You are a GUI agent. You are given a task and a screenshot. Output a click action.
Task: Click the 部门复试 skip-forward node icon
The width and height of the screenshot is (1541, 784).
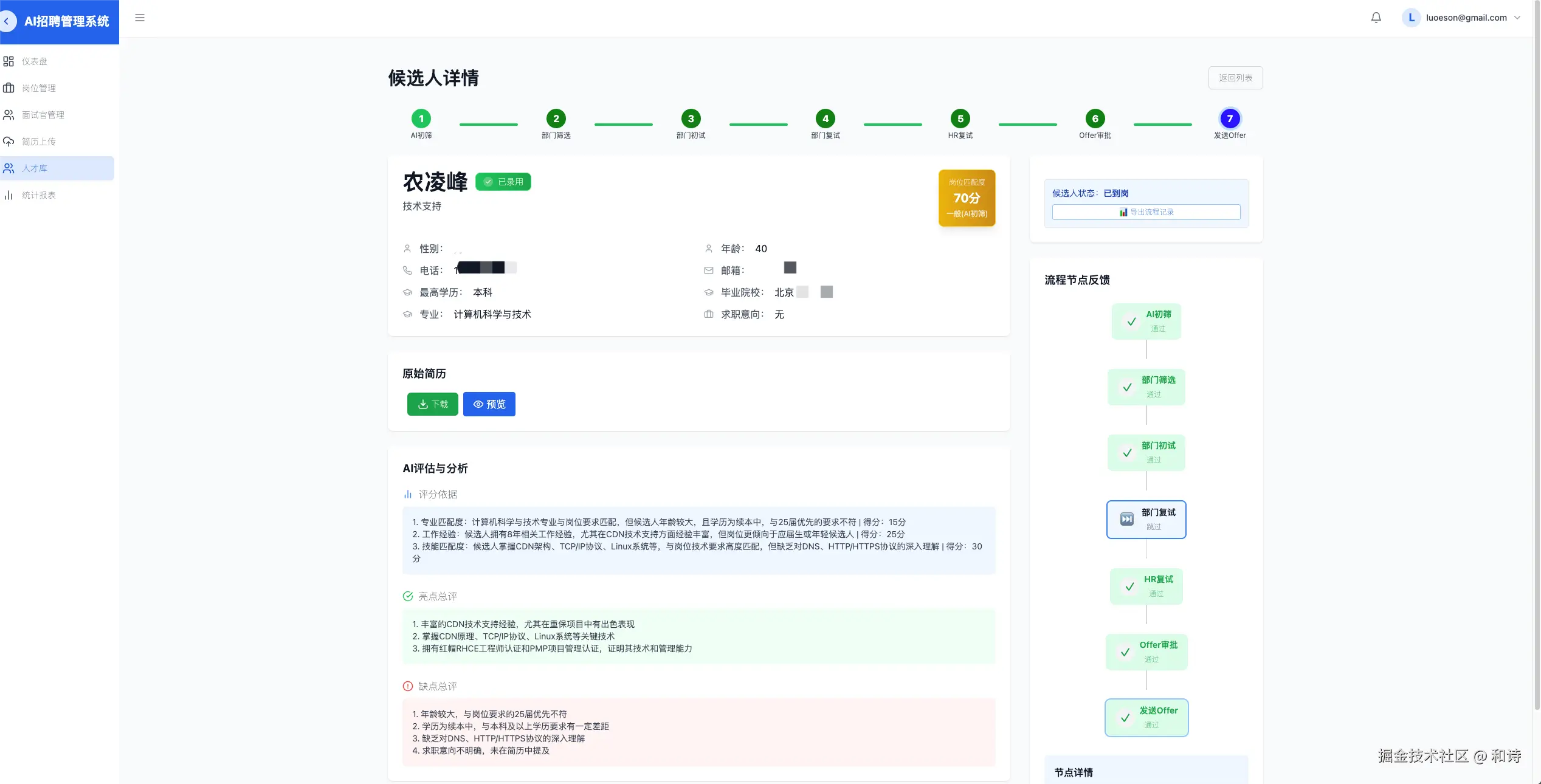click(x=1126, y=519)
